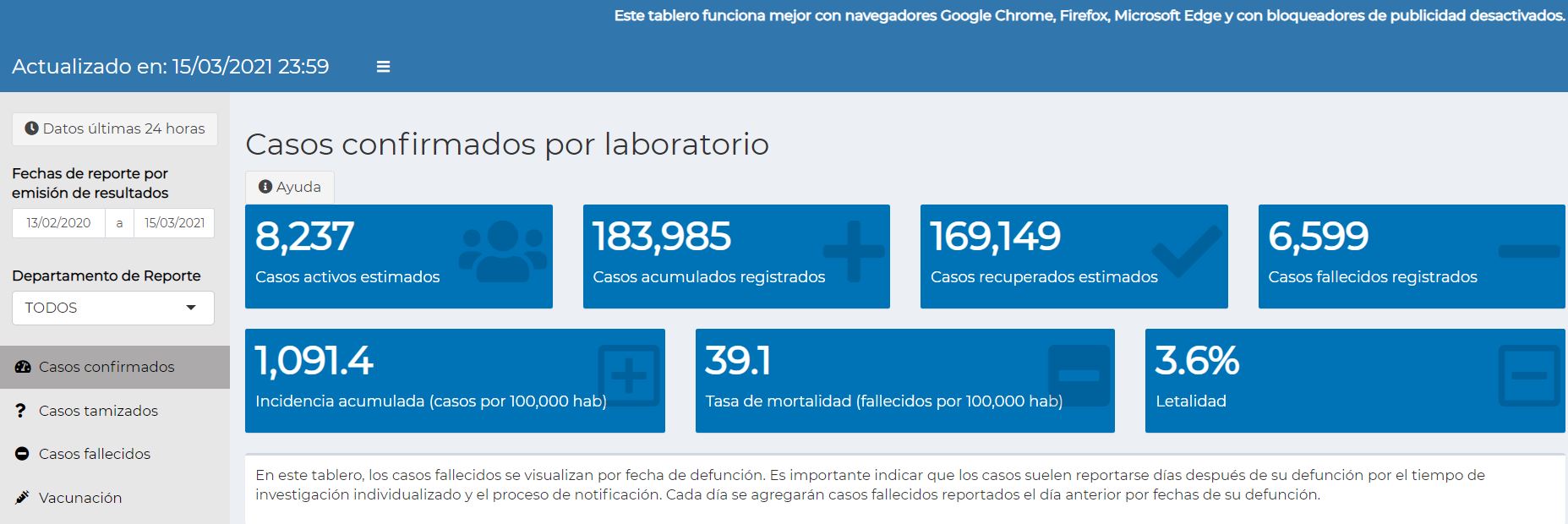Screen dimensions: 1568x524
Task: Click the Casos activos estimados label
Action: pyautogui.click(x=347, y=277)
